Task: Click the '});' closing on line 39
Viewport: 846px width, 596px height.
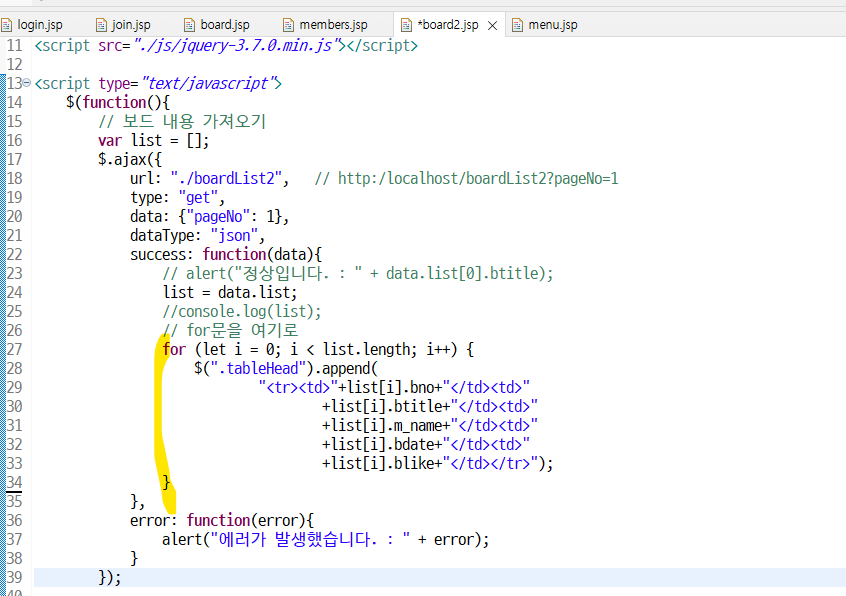Action: pos(110,578)
